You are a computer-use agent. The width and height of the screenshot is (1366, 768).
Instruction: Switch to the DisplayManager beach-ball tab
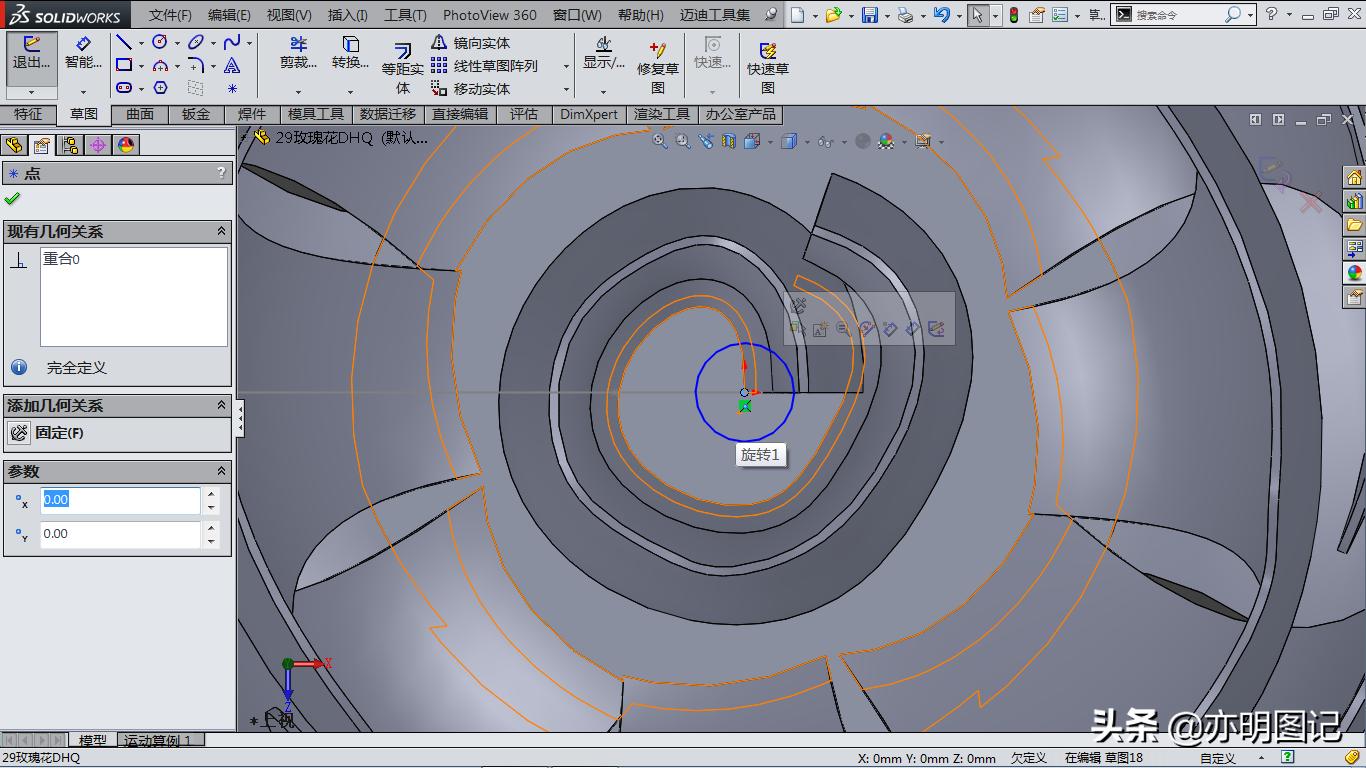(x=124, y=144)
